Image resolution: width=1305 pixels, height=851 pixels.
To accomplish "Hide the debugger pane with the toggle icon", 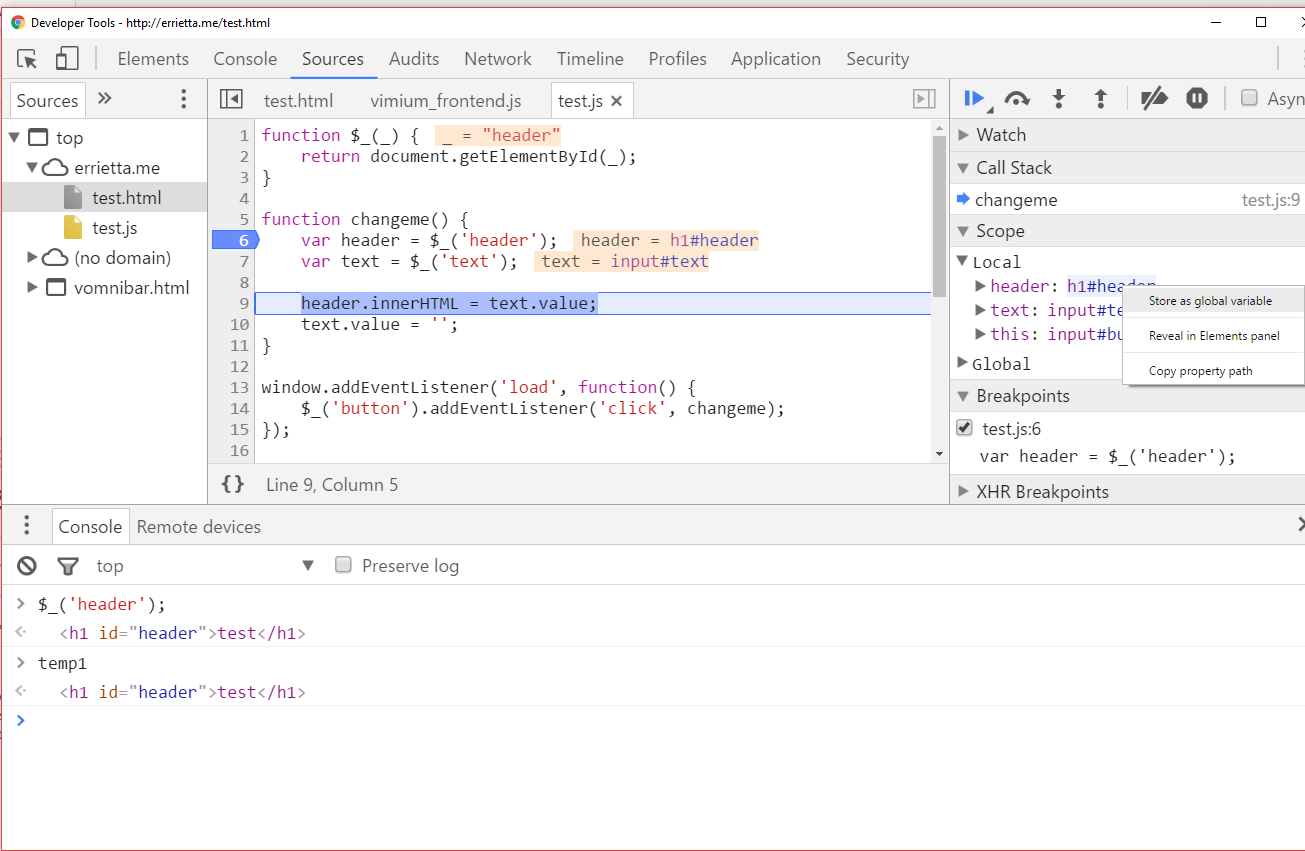I will click(924, 99).
